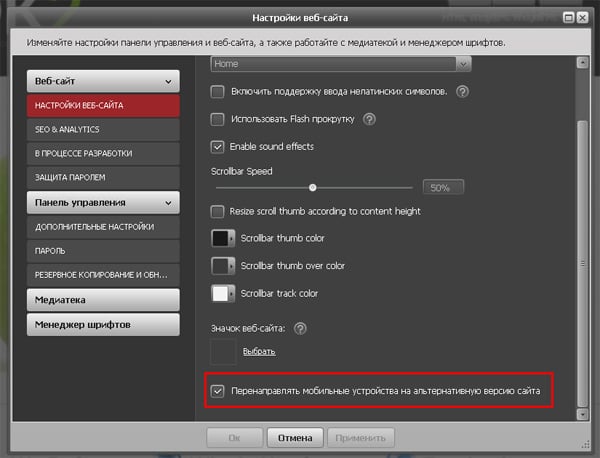Image resolution: width=600 pixels, height=458 pixels.
Task: Click the maximize window icon in title bar
Action: (x=567, y=15)
